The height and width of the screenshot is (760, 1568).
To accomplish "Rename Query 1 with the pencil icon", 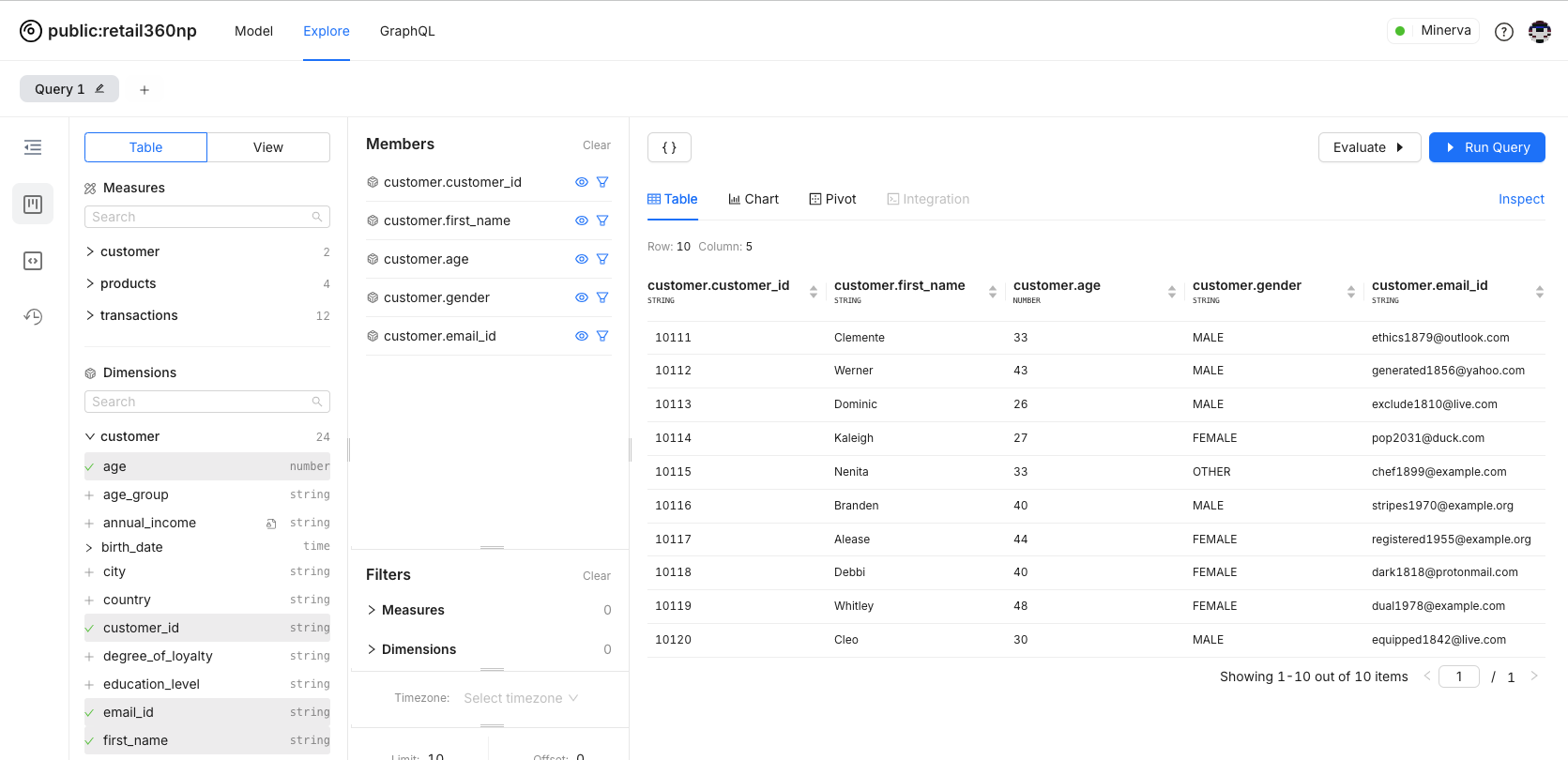I will tap(99, 89).
